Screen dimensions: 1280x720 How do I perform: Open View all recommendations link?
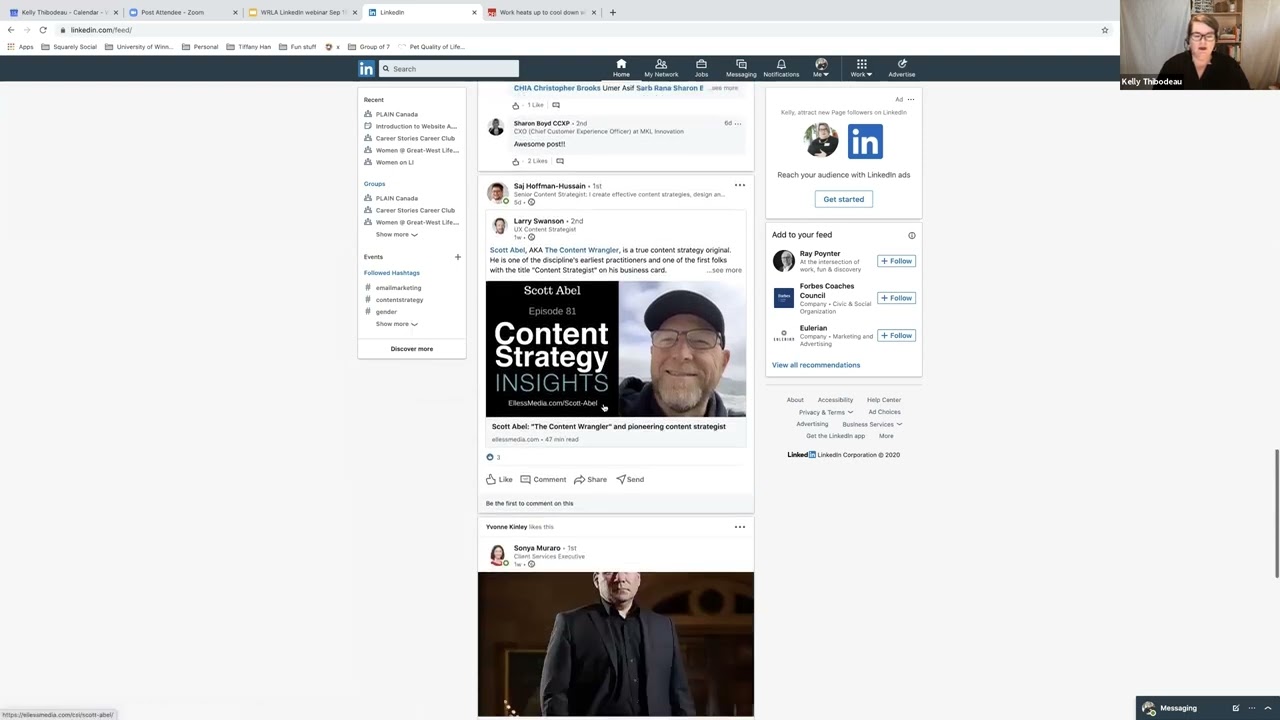click(x=816, y=365)
